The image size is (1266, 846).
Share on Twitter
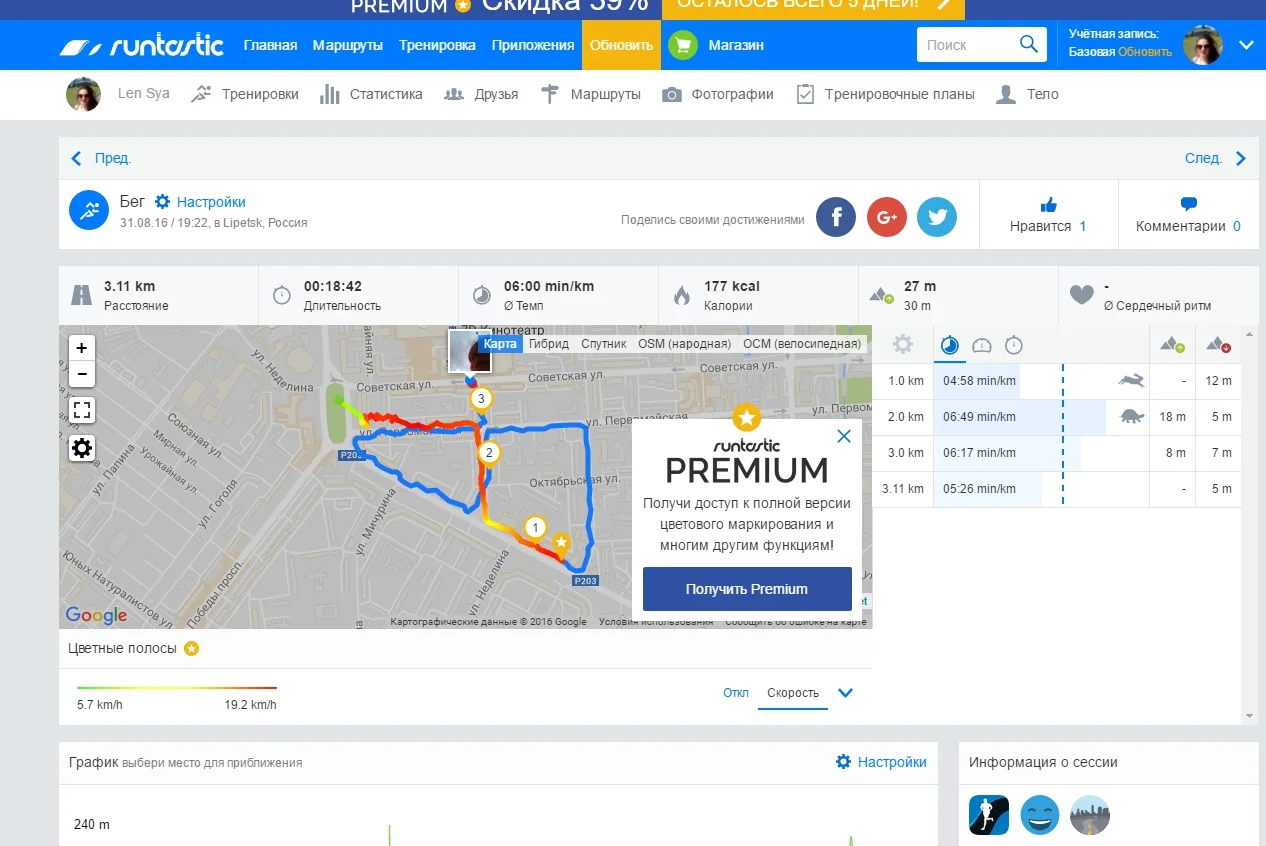tap(936, 216)
